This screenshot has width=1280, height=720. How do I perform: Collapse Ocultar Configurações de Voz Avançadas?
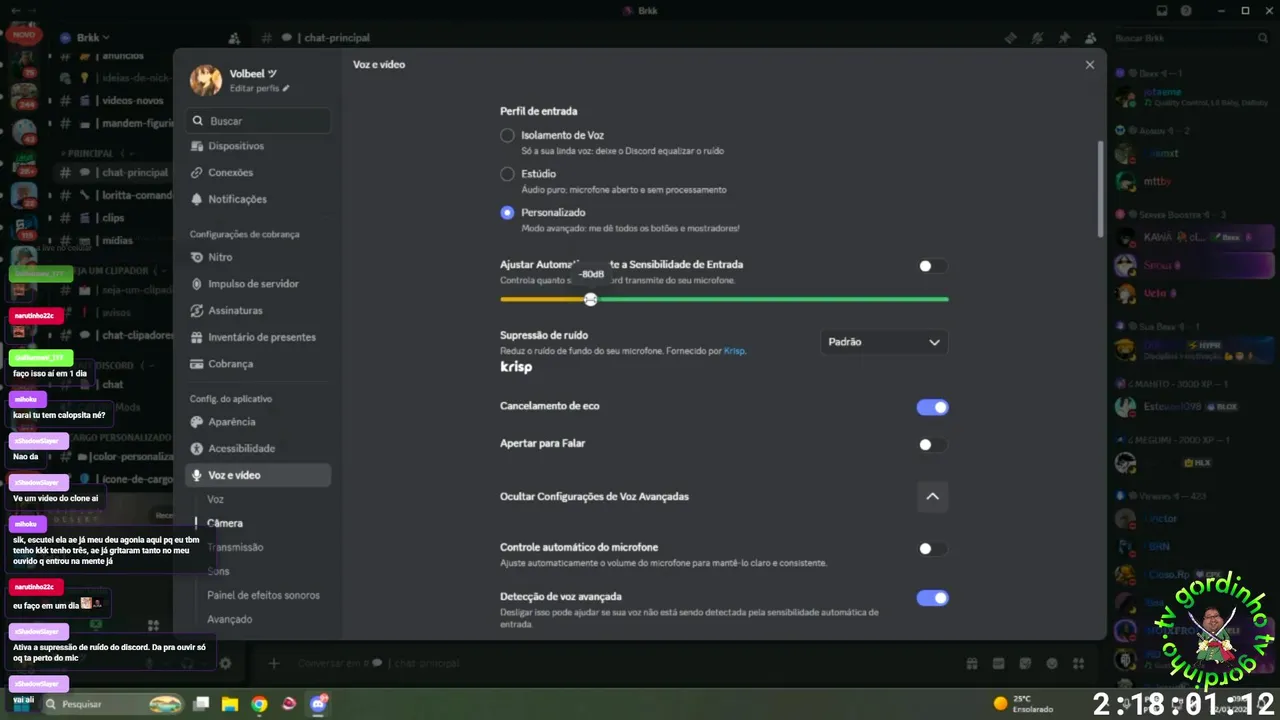(x=932, y=497)
